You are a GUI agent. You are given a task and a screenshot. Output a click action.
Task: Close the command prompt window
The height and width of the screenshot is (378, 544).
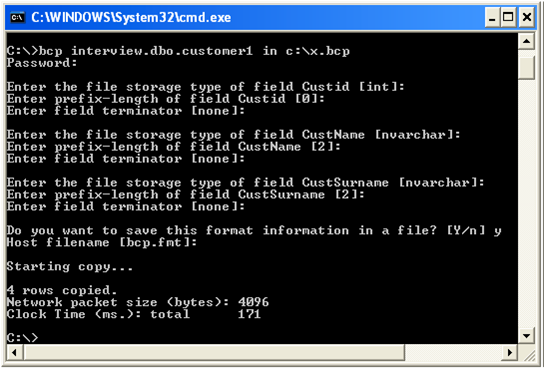[527, 17]
